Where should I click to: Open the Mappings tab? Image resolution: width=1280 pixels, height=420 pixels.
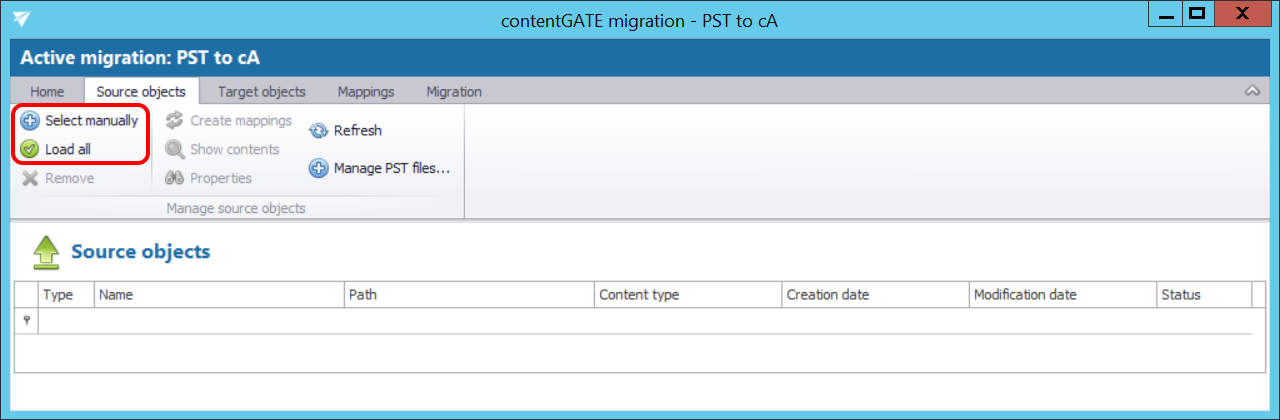365,92
